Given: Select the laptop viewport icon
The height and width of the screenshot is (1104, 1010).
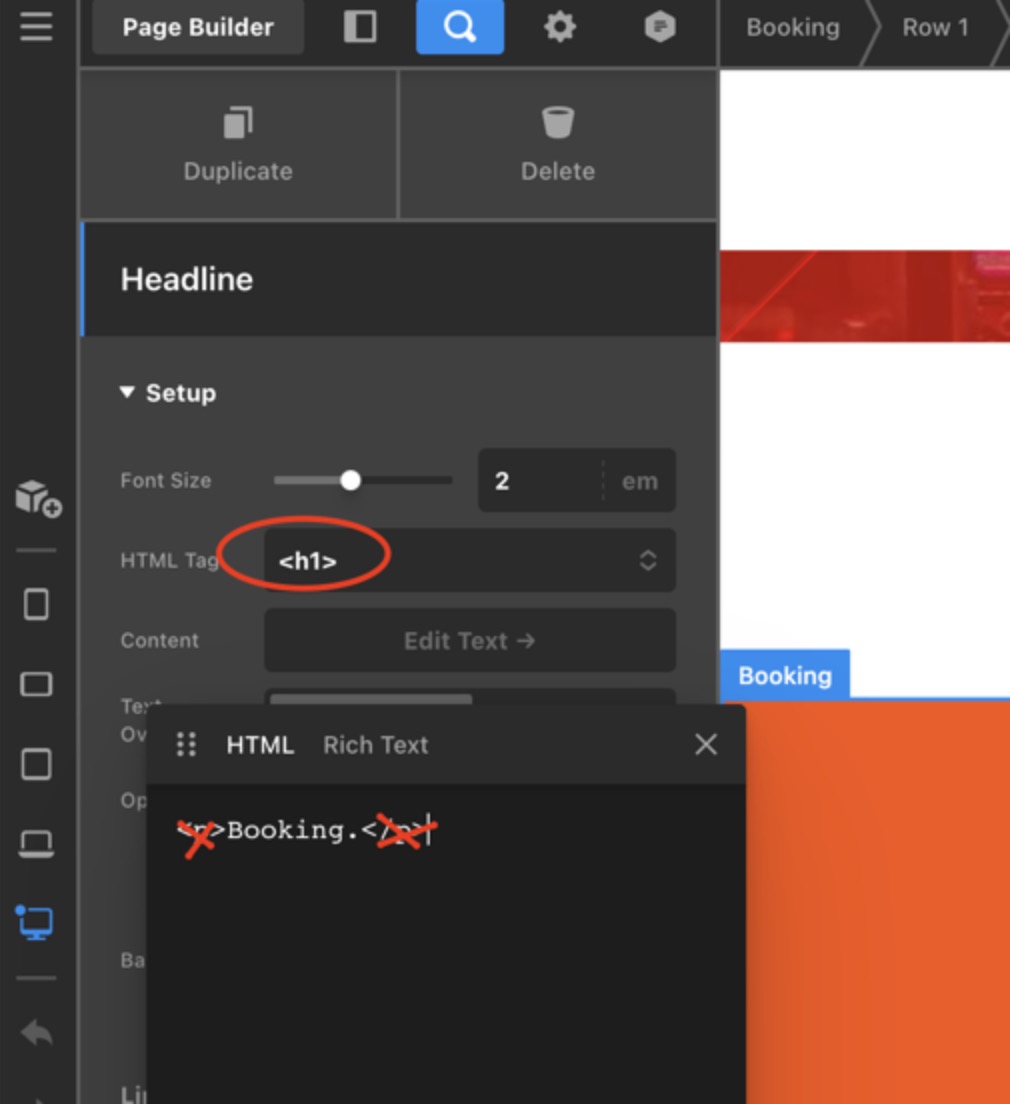Looking at the screenshot, I should click(x=36, y=845).
